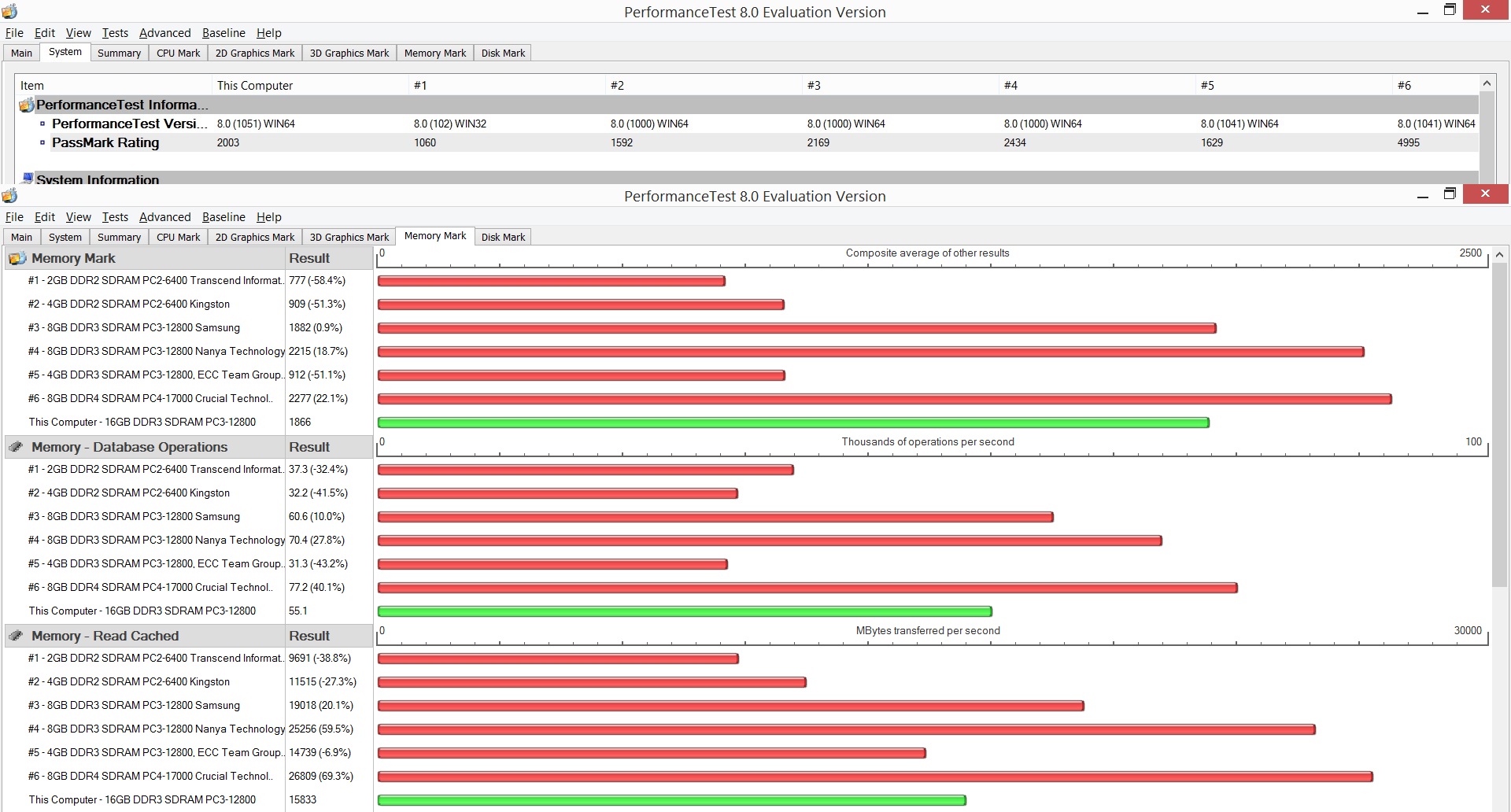1511x812 pixels.
Task: Click the Memory Mark section icon
Action: 16,258
